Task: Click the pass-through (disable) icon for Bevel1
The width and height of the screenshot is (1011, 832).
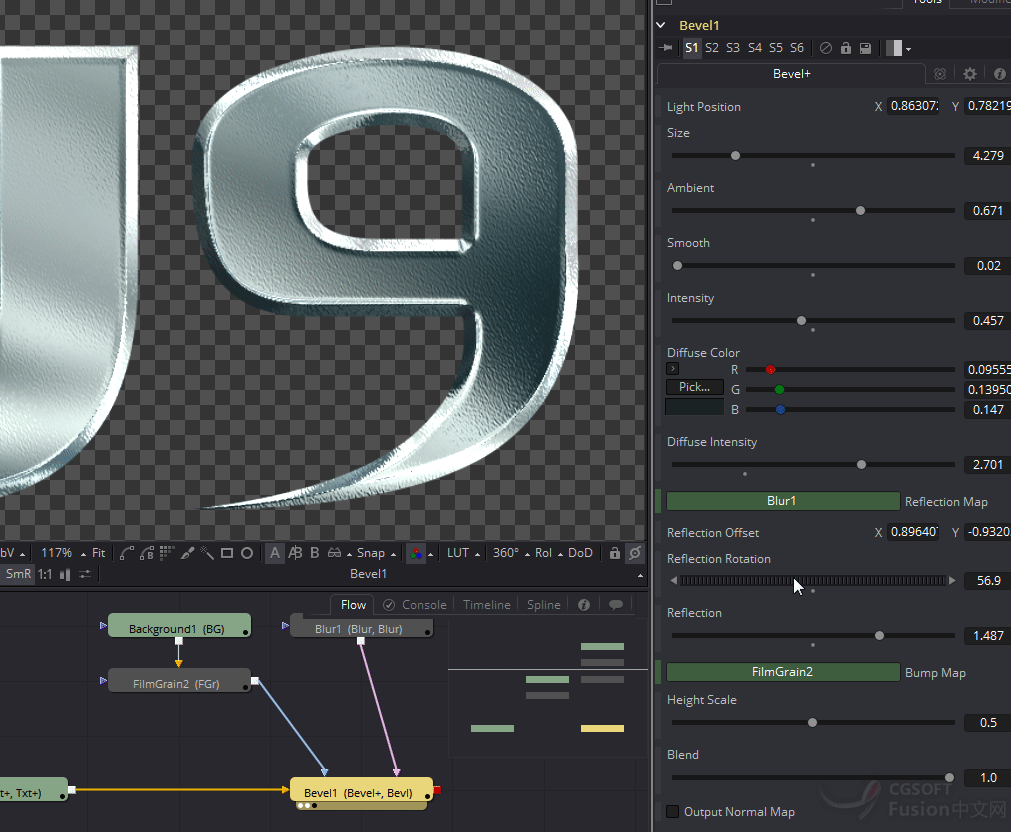Action: click(825, 48)
